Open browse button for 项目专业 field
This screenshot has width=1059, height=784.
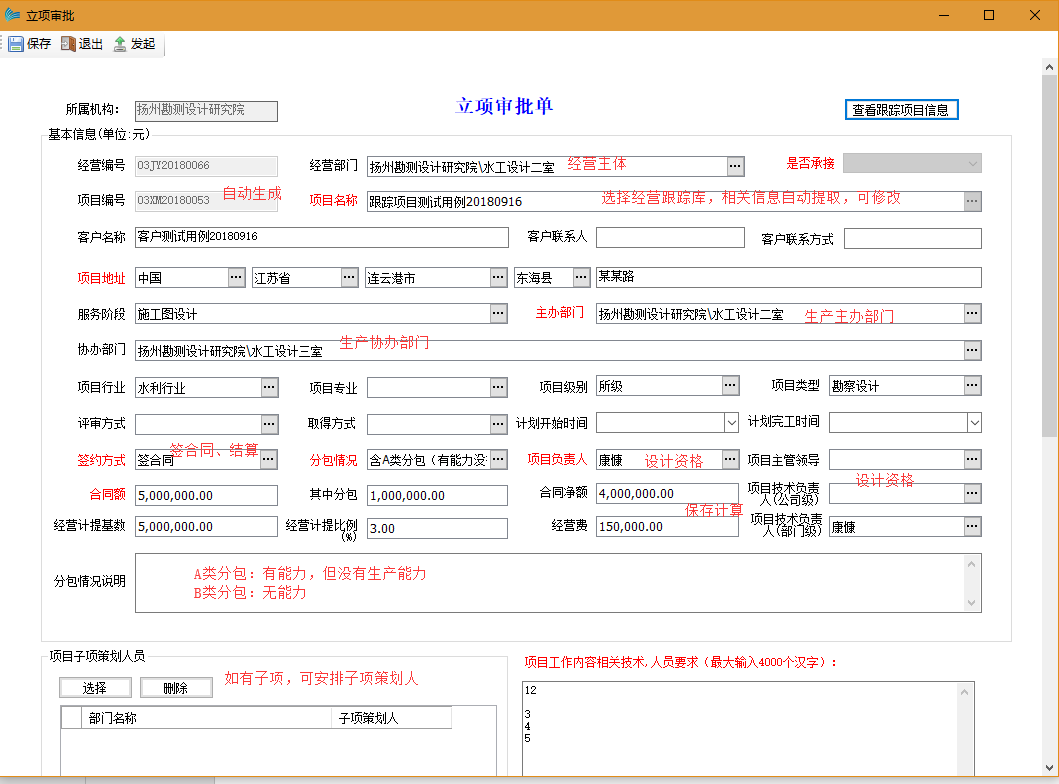coord(498,387)
